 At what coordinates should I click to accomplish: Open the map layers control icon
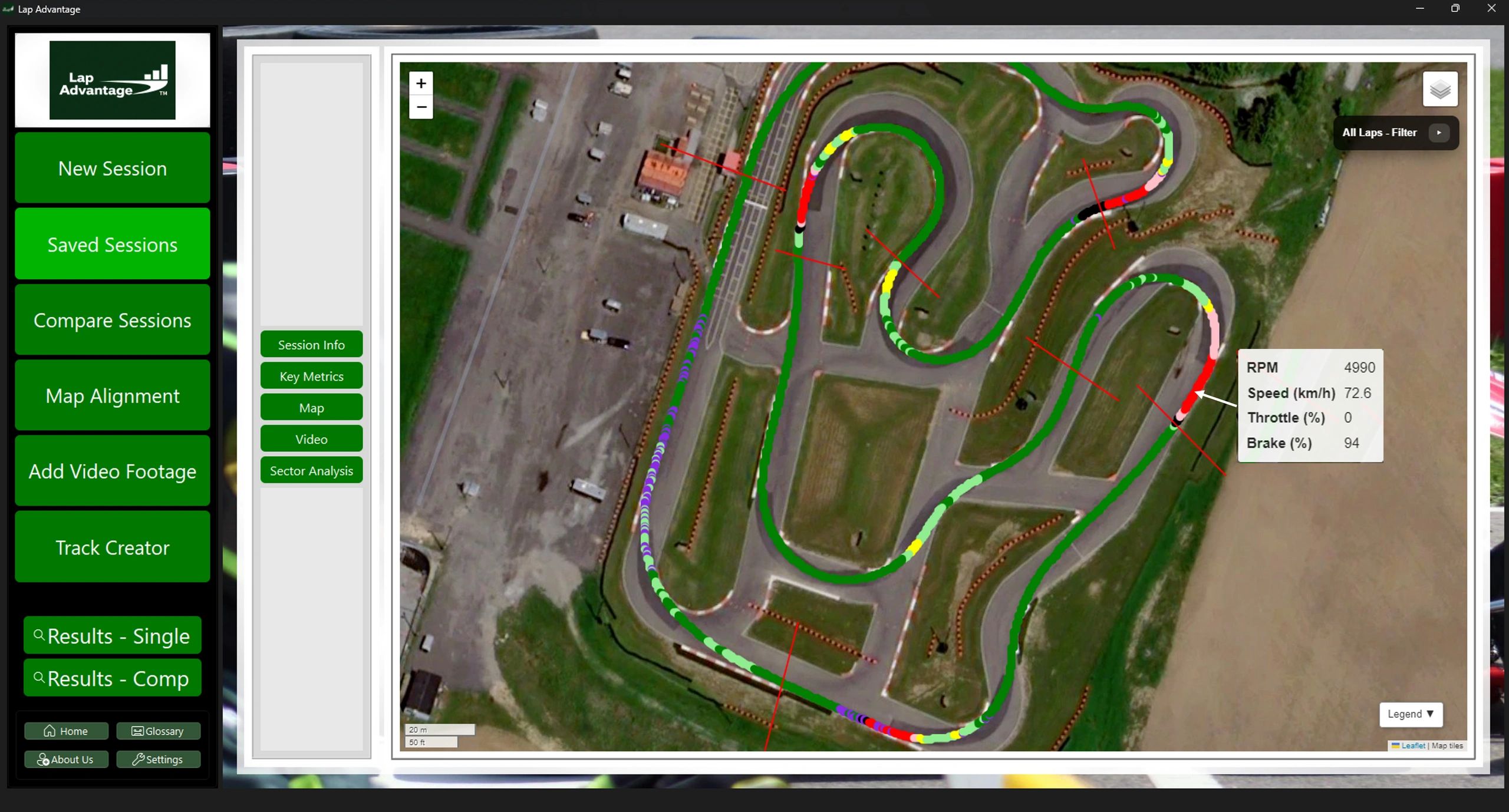[1439, 90]
